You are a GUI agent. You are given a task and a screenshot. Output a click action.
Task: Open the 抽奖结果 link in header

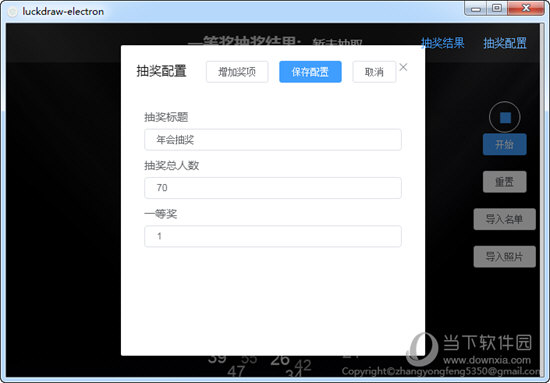(x=442, y=43)
